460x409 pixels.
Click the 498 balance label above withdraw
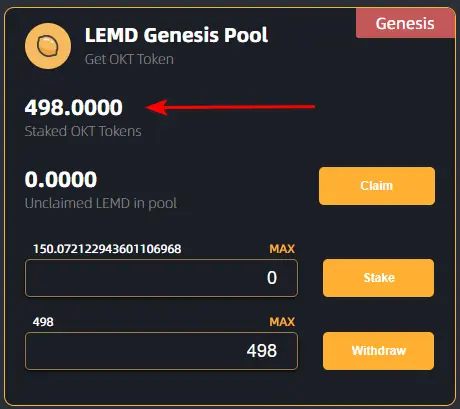[x=43, y=322]
